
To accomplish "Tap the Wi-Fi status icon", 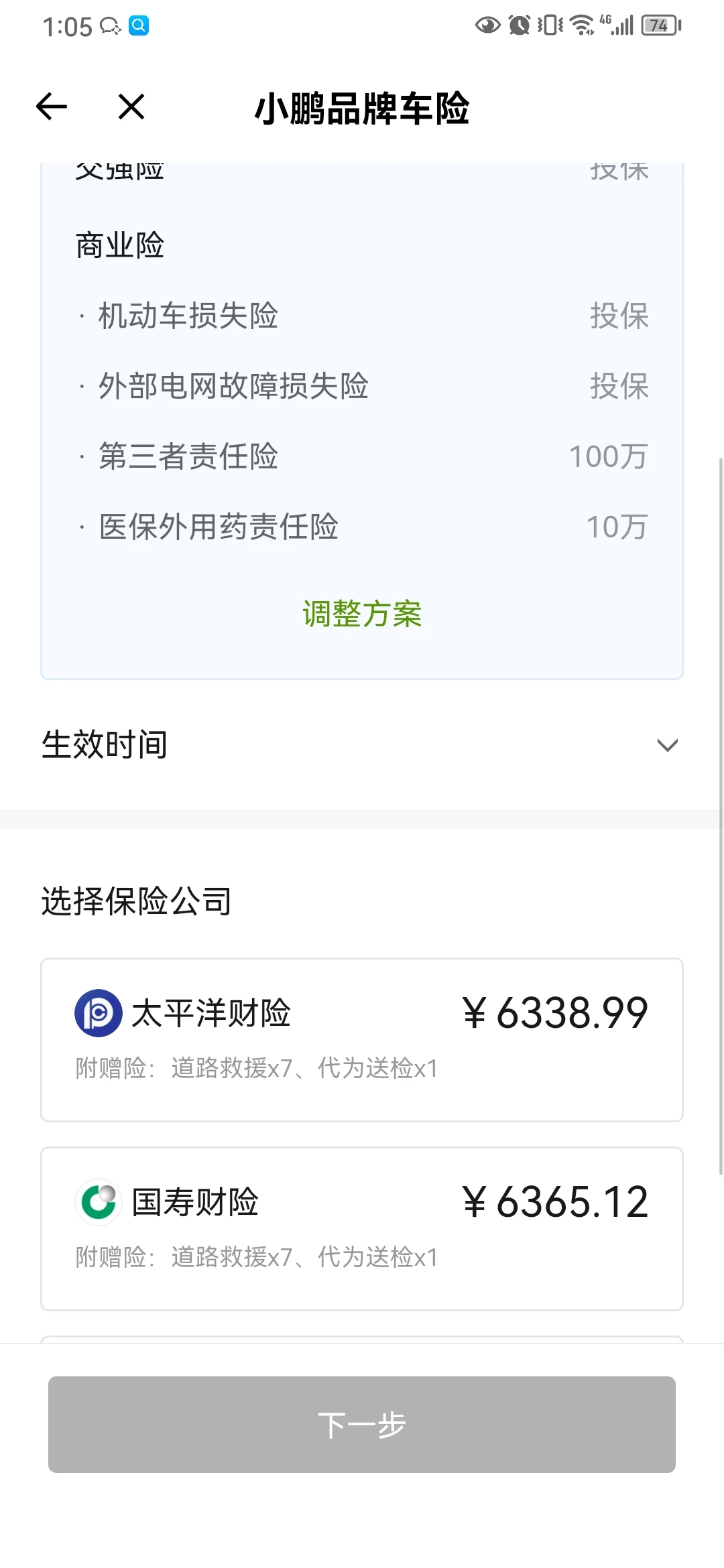I will click(582, 25).
